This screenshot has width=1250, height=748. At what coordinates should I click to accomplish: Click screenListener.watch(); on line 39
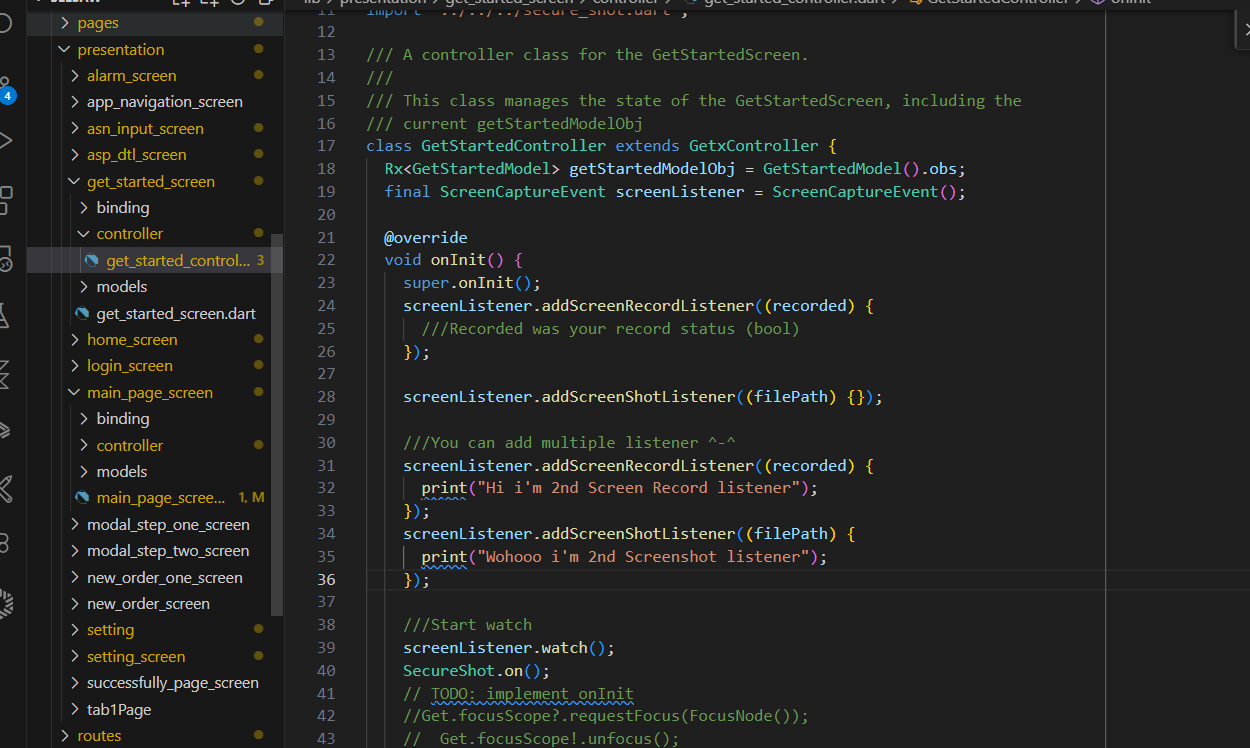509,647
